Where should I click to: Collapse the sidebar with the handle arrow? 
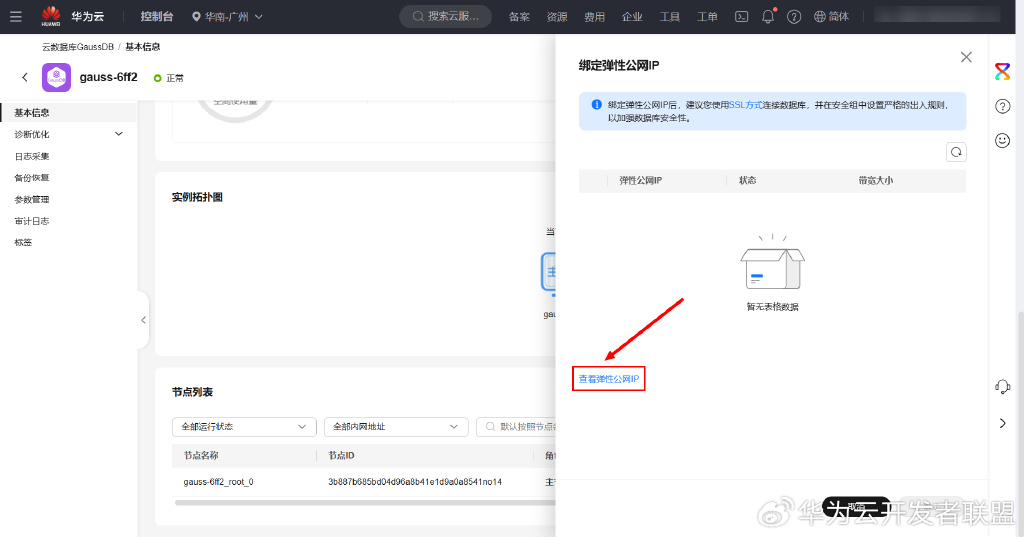[144, 320]
